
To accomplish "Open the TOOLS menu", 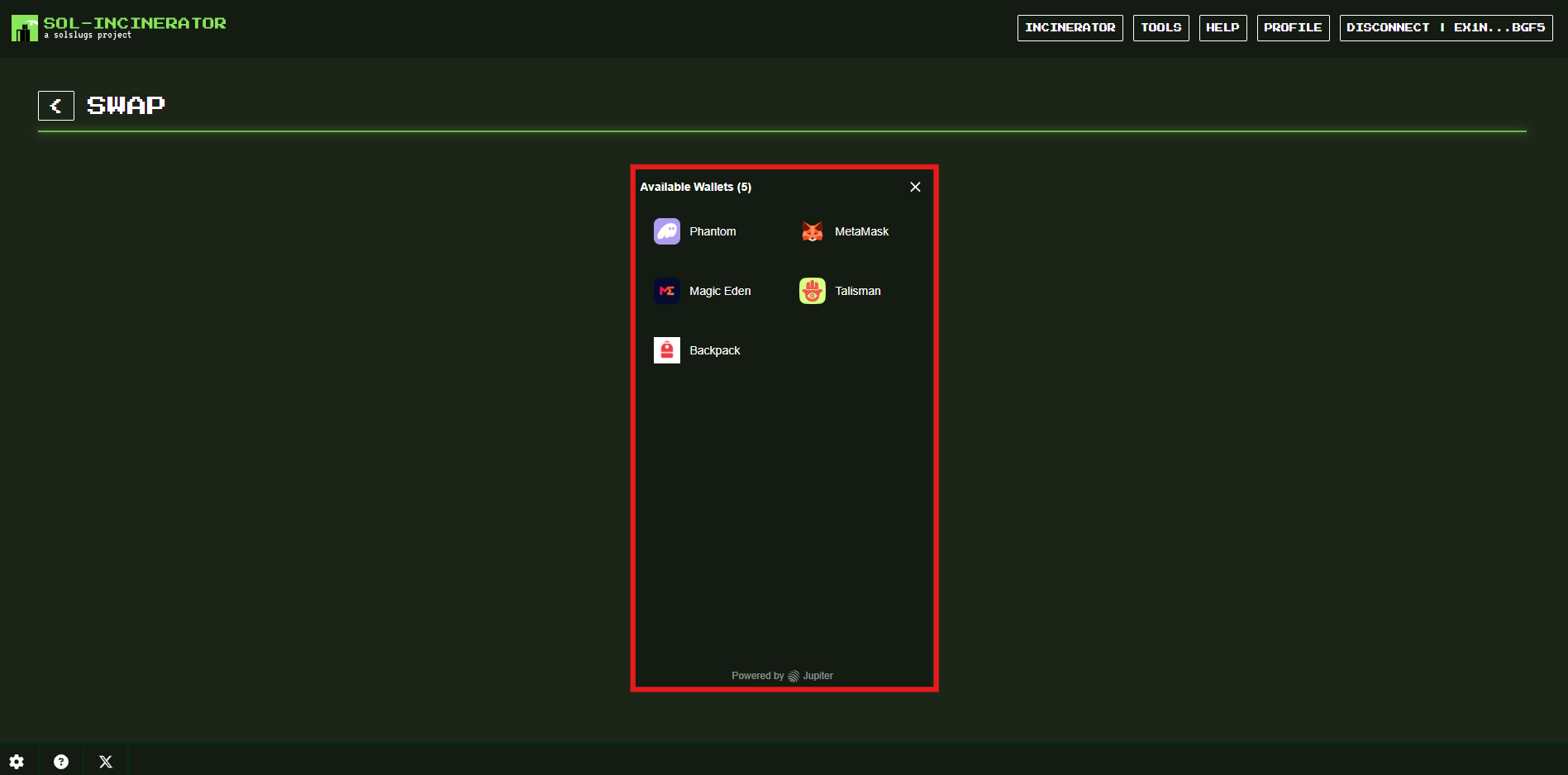I will point(1161,27).
